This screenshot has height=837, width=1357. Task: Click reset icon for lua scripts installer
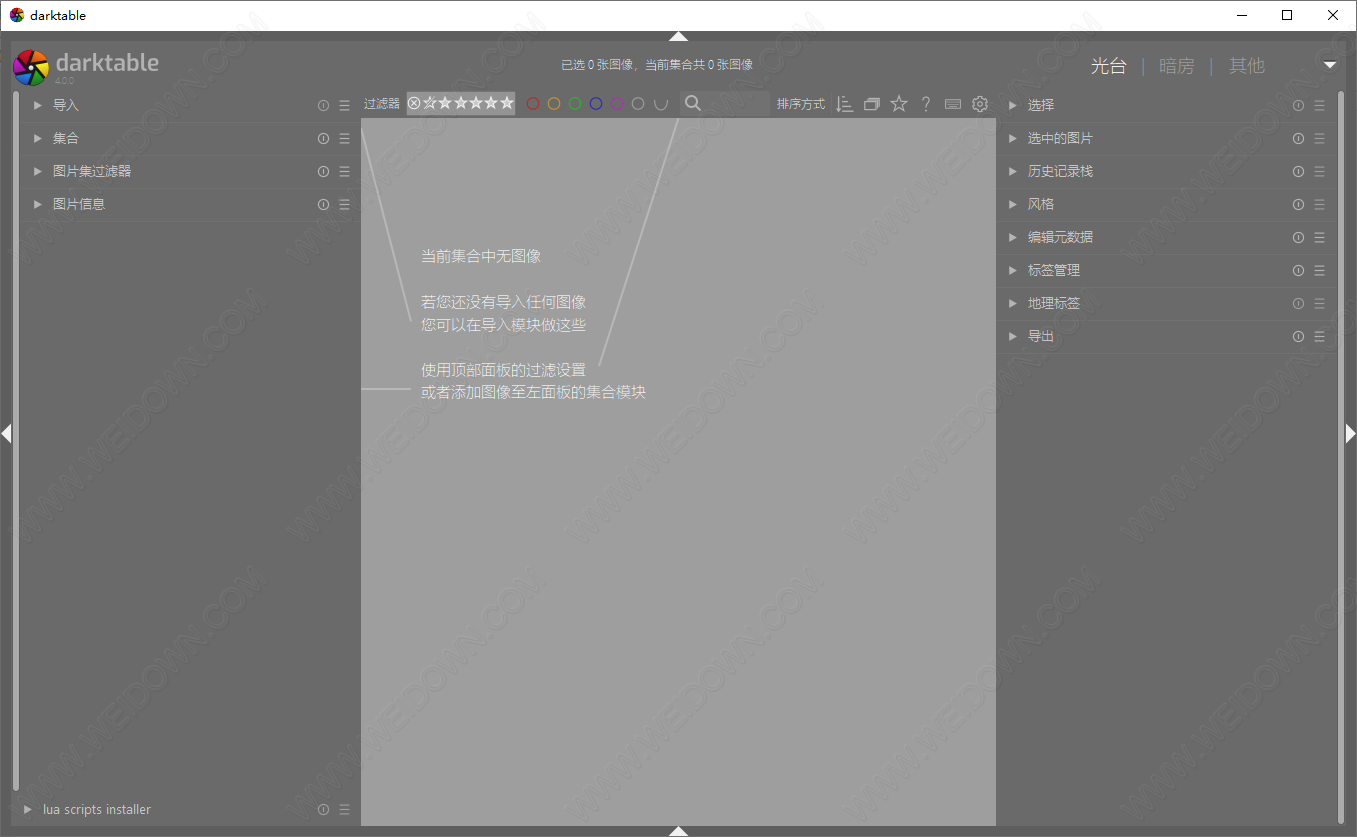(x=323, y=809)
